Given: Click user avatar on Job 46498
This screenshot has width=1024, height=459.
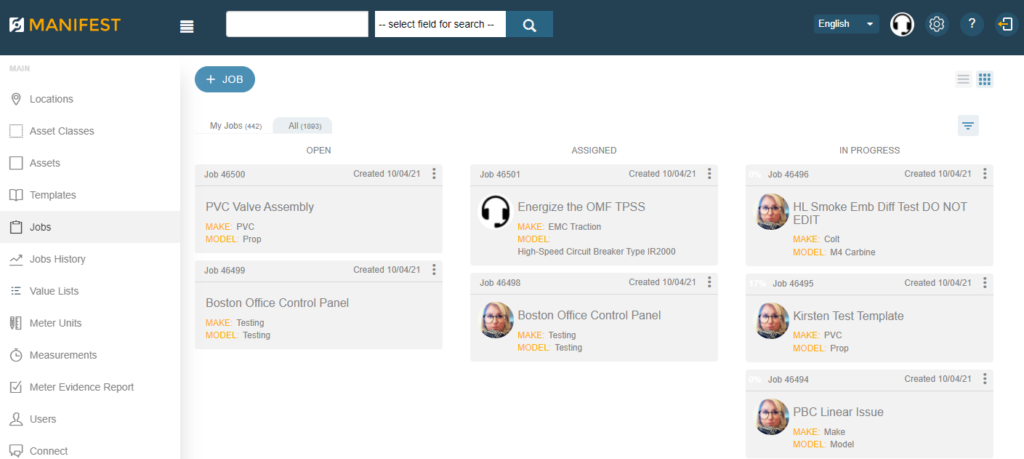Looking at the screenshot, I should pos(497,320).
